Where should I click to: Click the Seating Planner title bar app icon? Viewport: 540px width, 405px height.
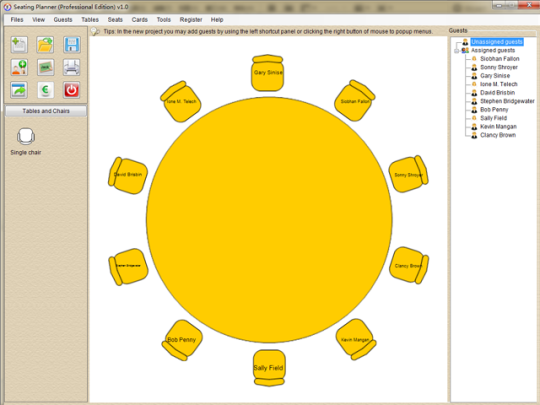(7, 7)
